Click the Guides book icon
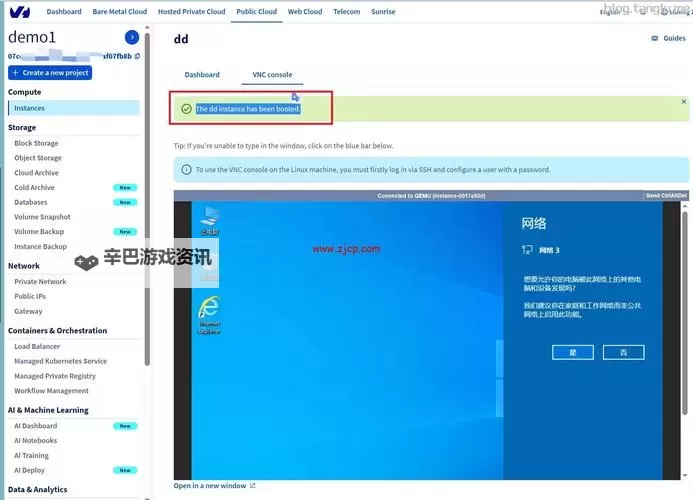 point(655,38)
